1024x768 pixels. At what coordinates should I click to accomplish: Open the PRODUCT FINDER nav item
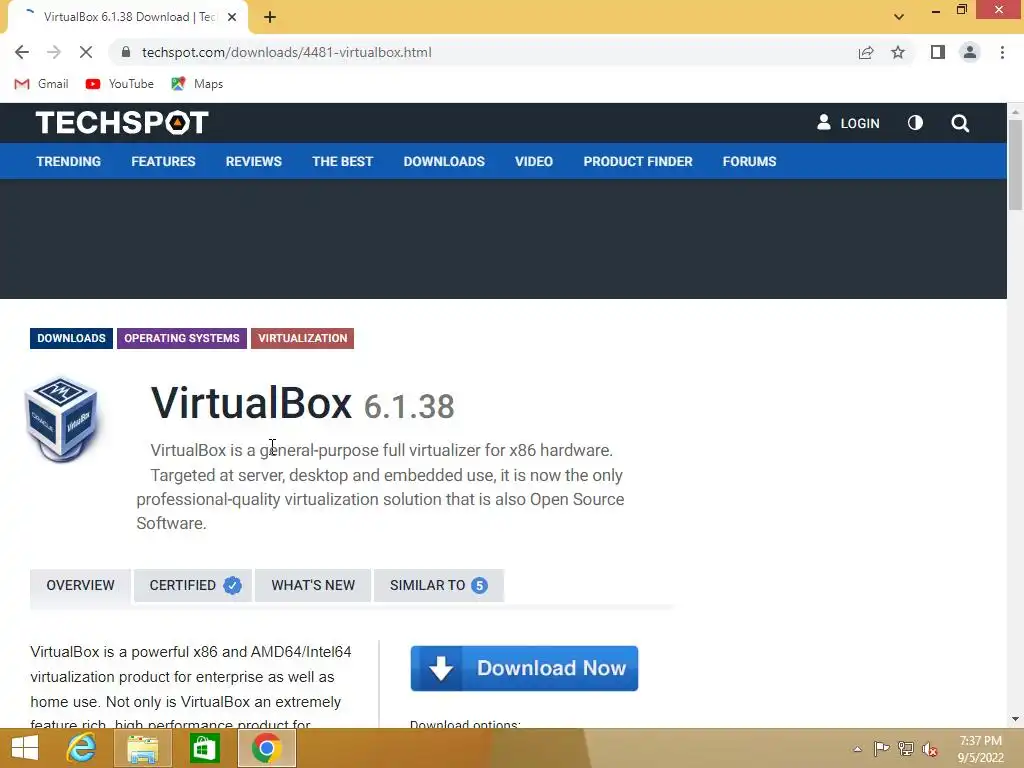tap(637, 161)
